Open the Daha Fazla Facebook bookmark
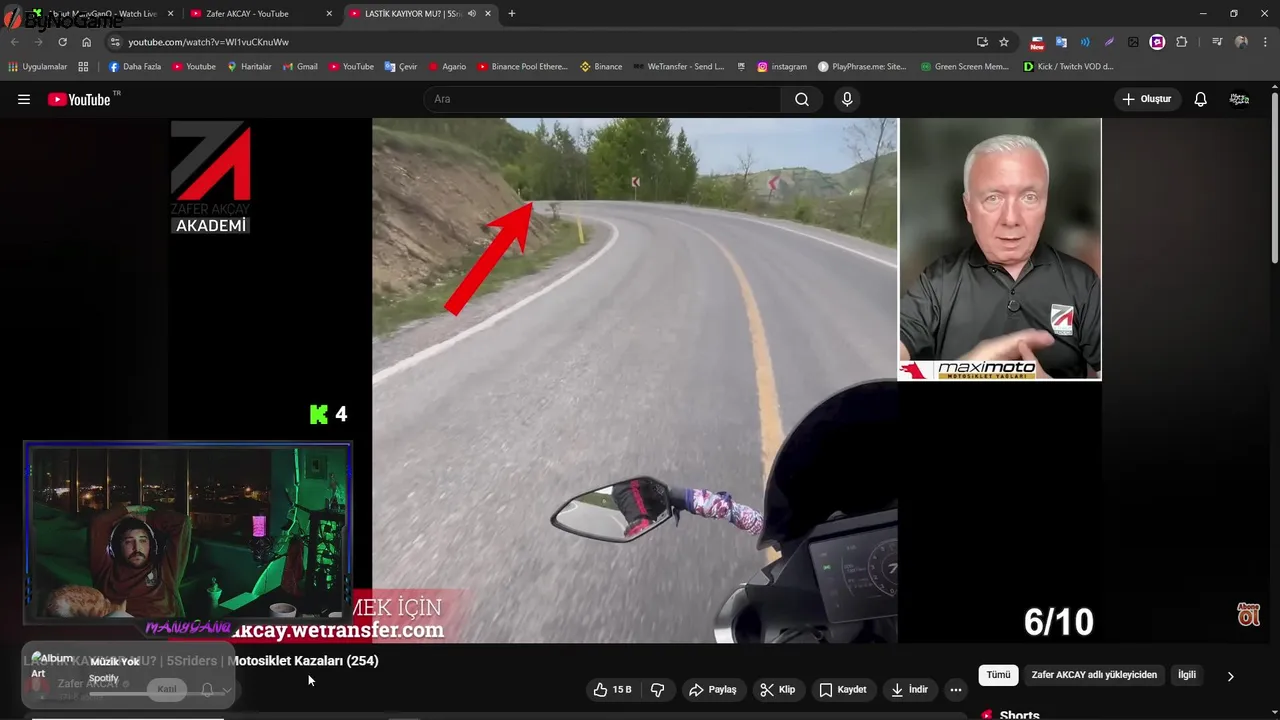The width and height of the screenshot is (1280, 720). tap(135, 67)
